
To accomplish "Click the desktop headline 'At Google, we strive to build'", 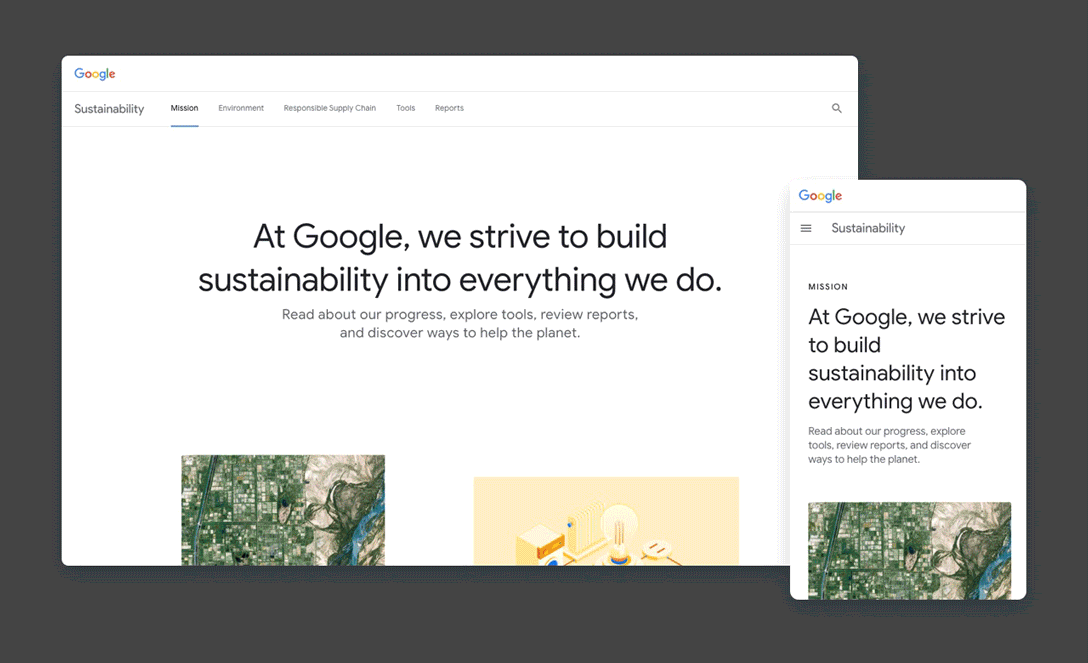I will pyautogui.click(x=460, y=236).
